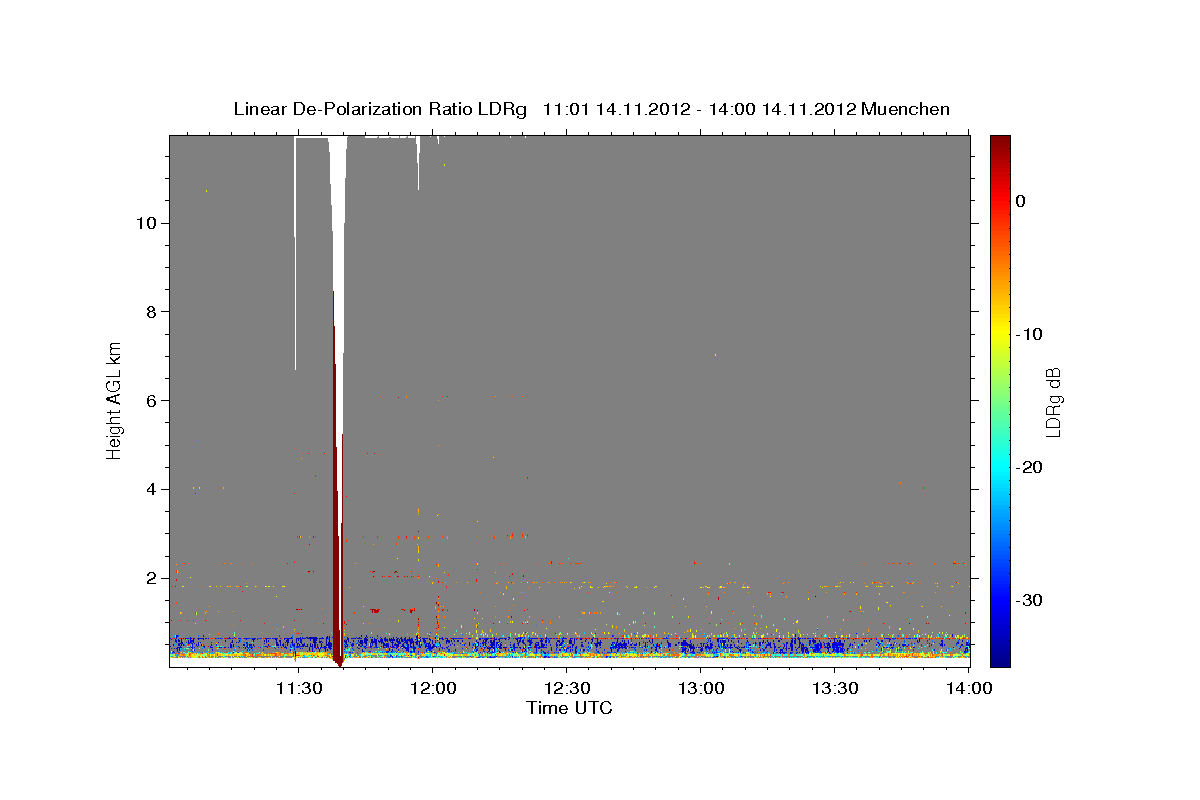Click the 12:30 time tick label
Image resolution: width=1200 pixels, height=800 pixels.
(568, 688)
